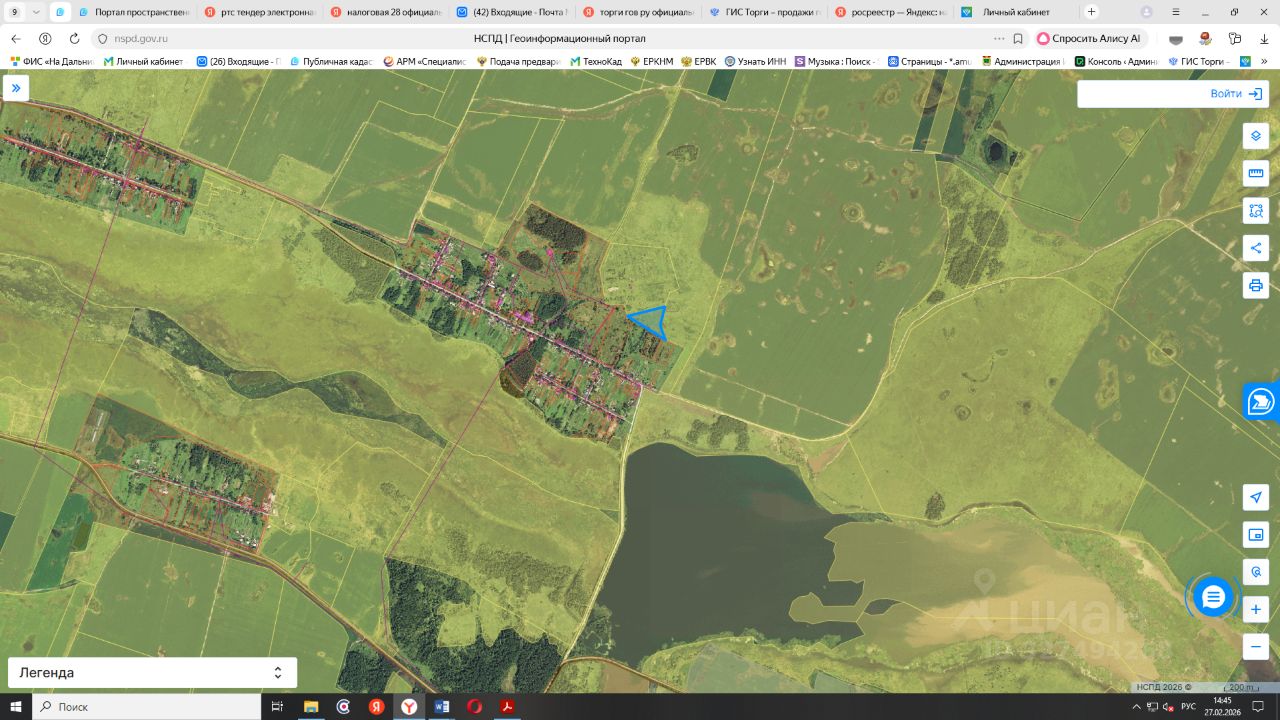Open the map search-by-location tool
This screenshot has width=1280, height=720.
click(1256, 572)
